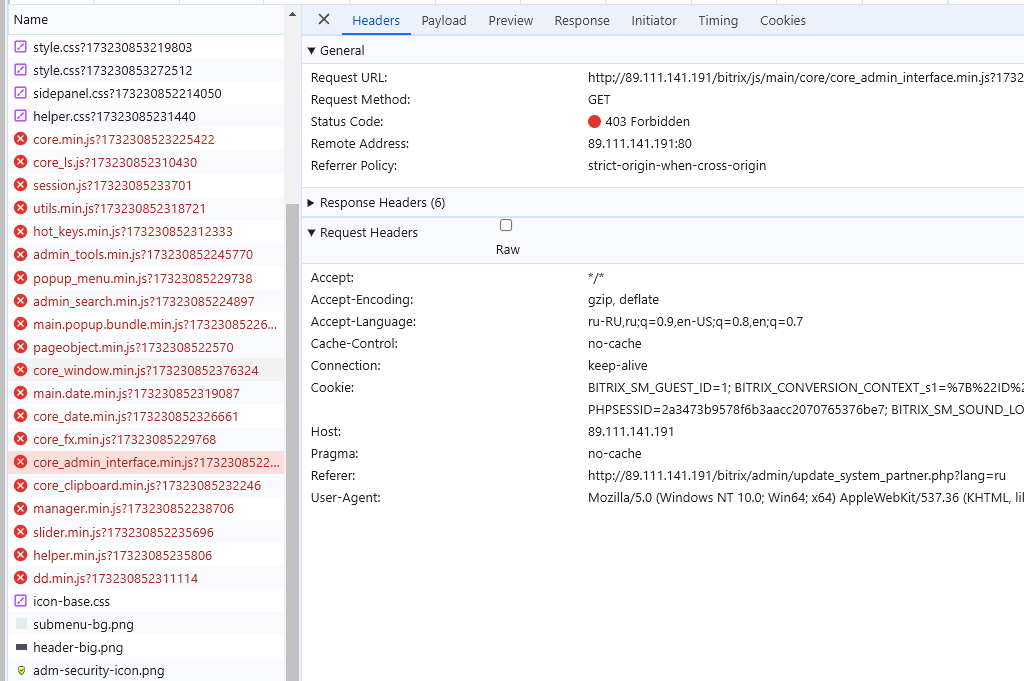The image size is (1024, 681).
Task: Click the error icon beside core_fx.min.js
Action: pyautogui.click(x=21, y=439)
